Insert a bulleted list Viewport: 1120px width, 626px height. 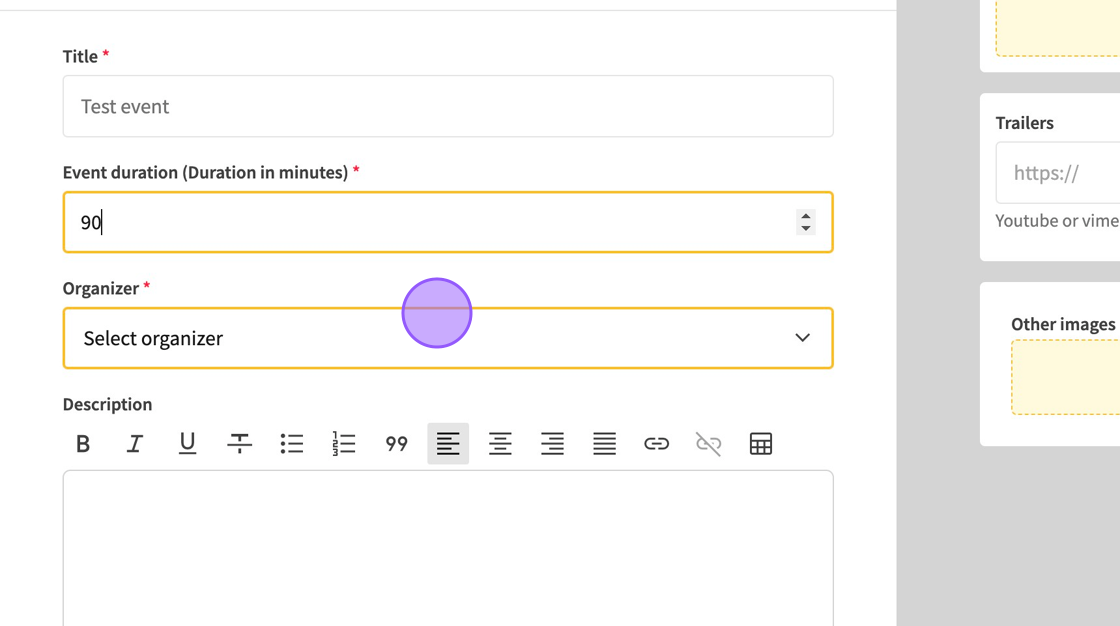coord(291,444)
